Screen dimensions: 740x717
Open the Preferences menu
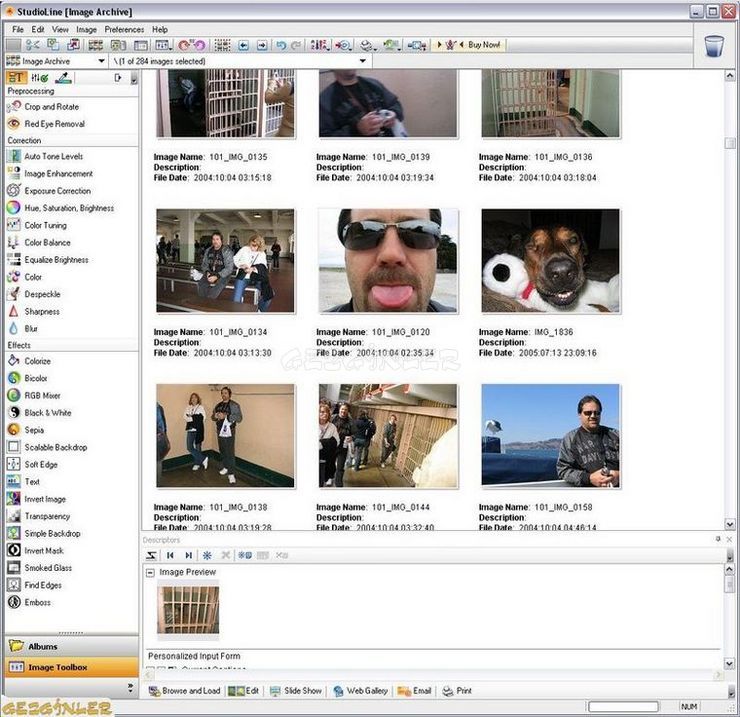pos(124,29)
